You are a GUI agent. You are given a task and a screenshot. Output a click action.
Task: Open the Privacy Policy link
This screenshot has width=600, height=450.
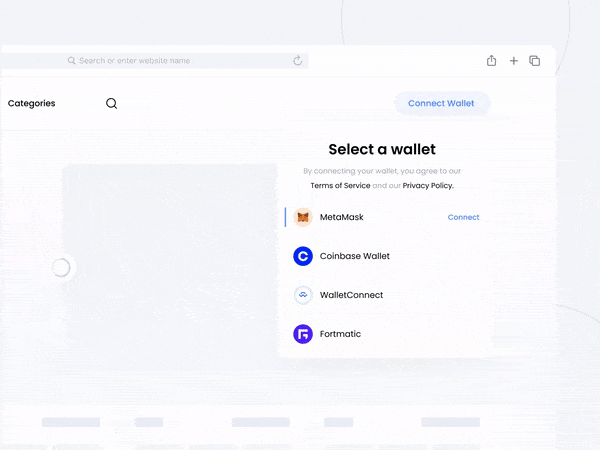click(x=428, y=186)
